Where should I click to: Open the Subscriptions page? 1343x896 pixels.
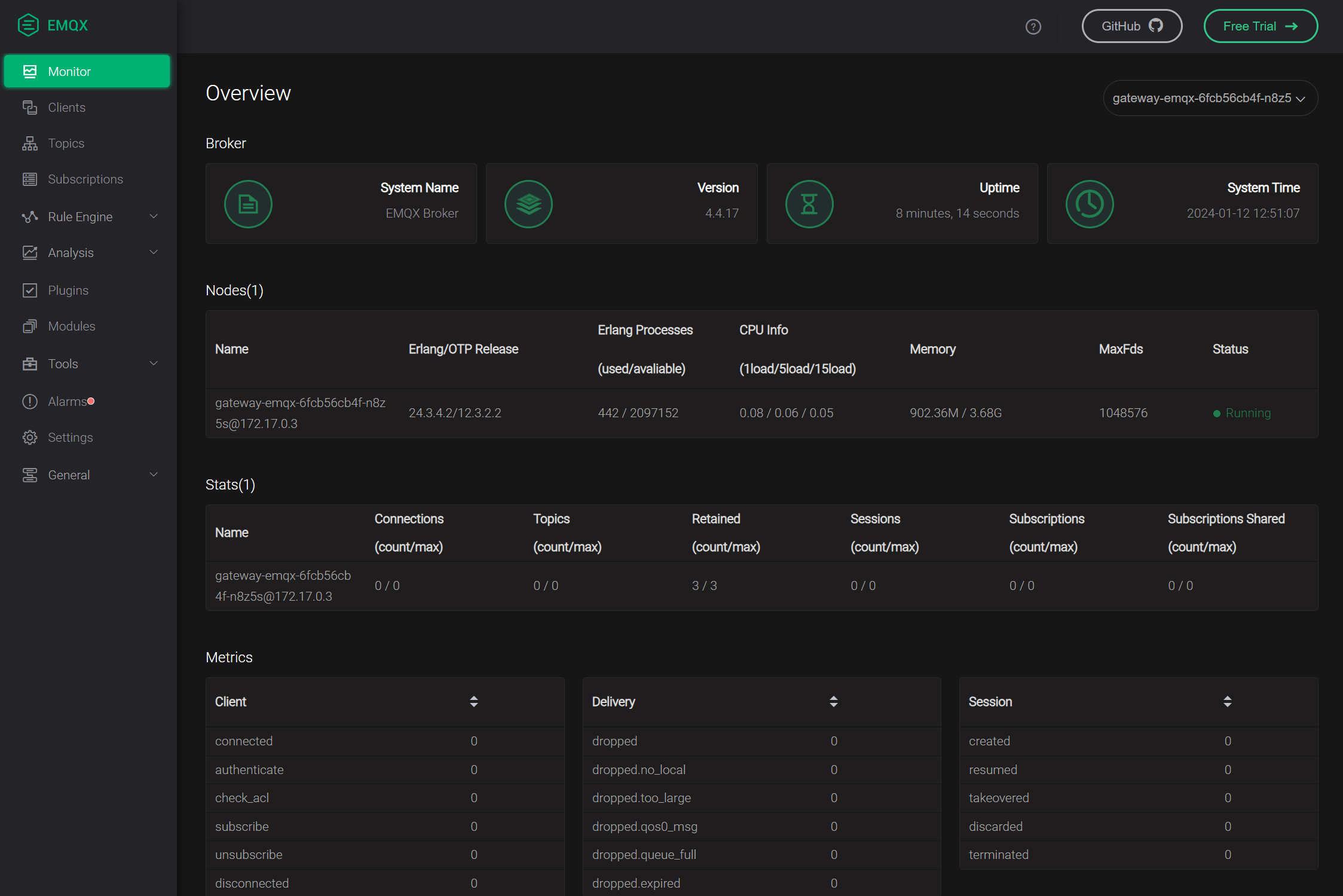[87, 179]
